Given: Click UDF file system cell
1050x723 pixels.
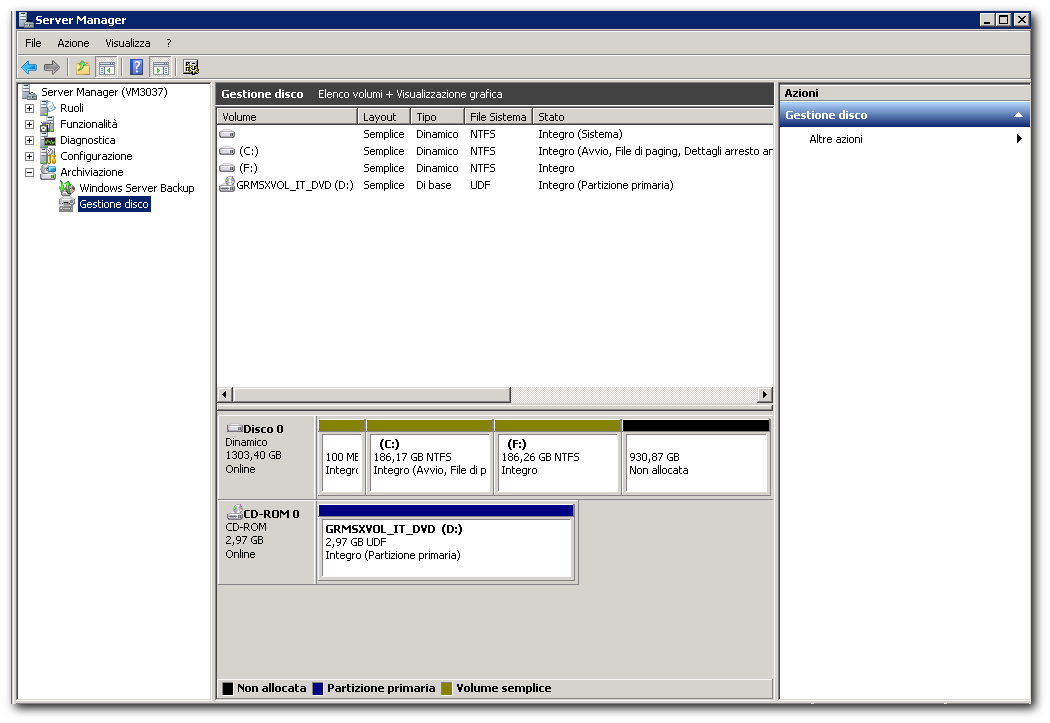Looking at the screenshot, I should pyautogui.click(x=480, y=185).
